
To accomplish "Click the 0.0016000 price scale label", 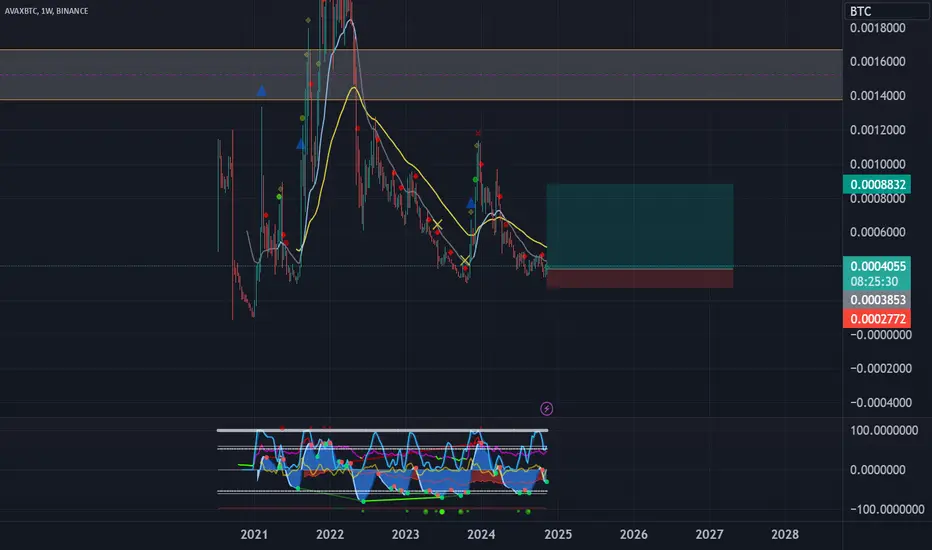I will coord(877,62).
